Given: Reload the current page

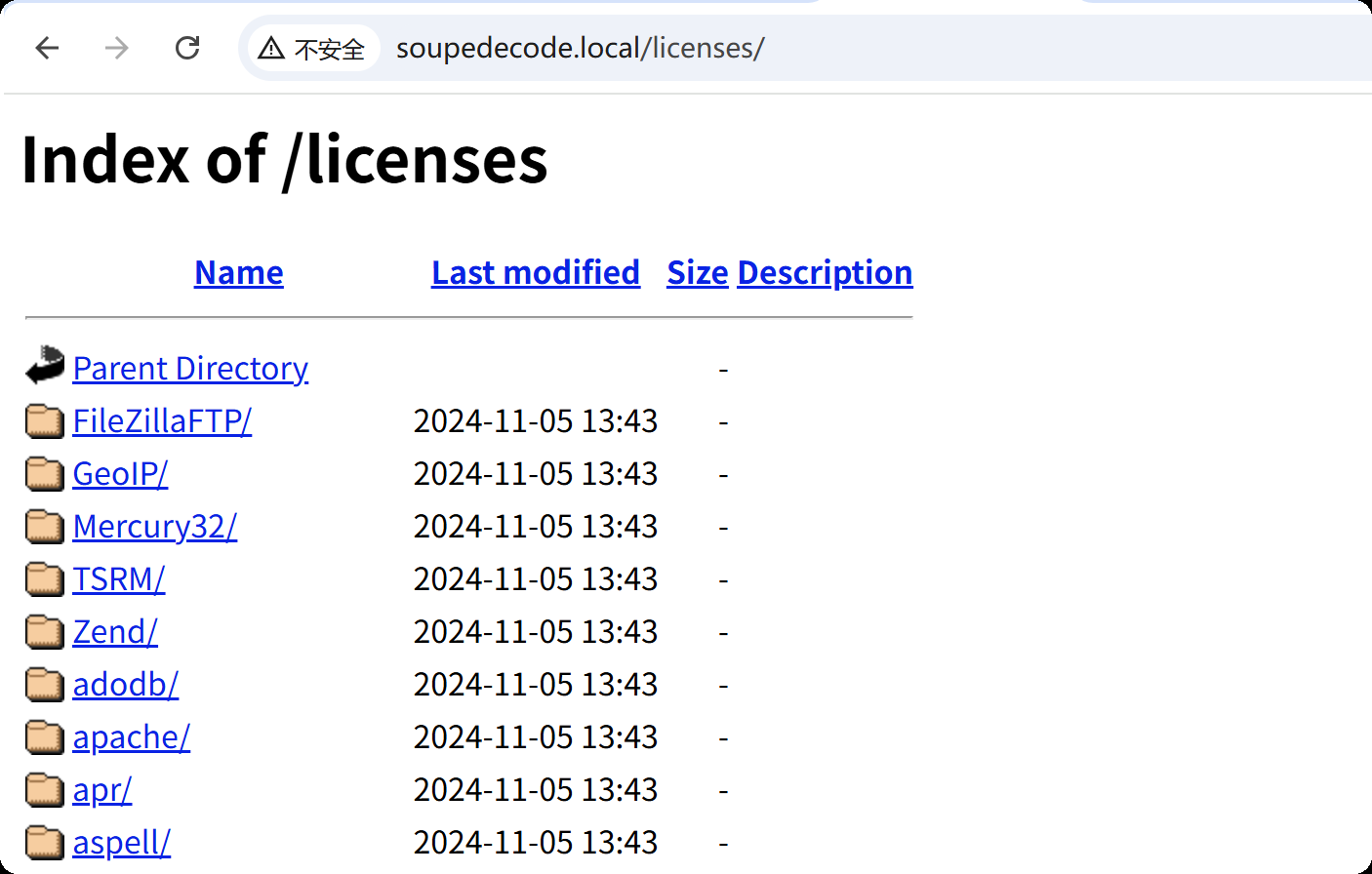Looking at the screenshot, I should [x=186, y=48].
